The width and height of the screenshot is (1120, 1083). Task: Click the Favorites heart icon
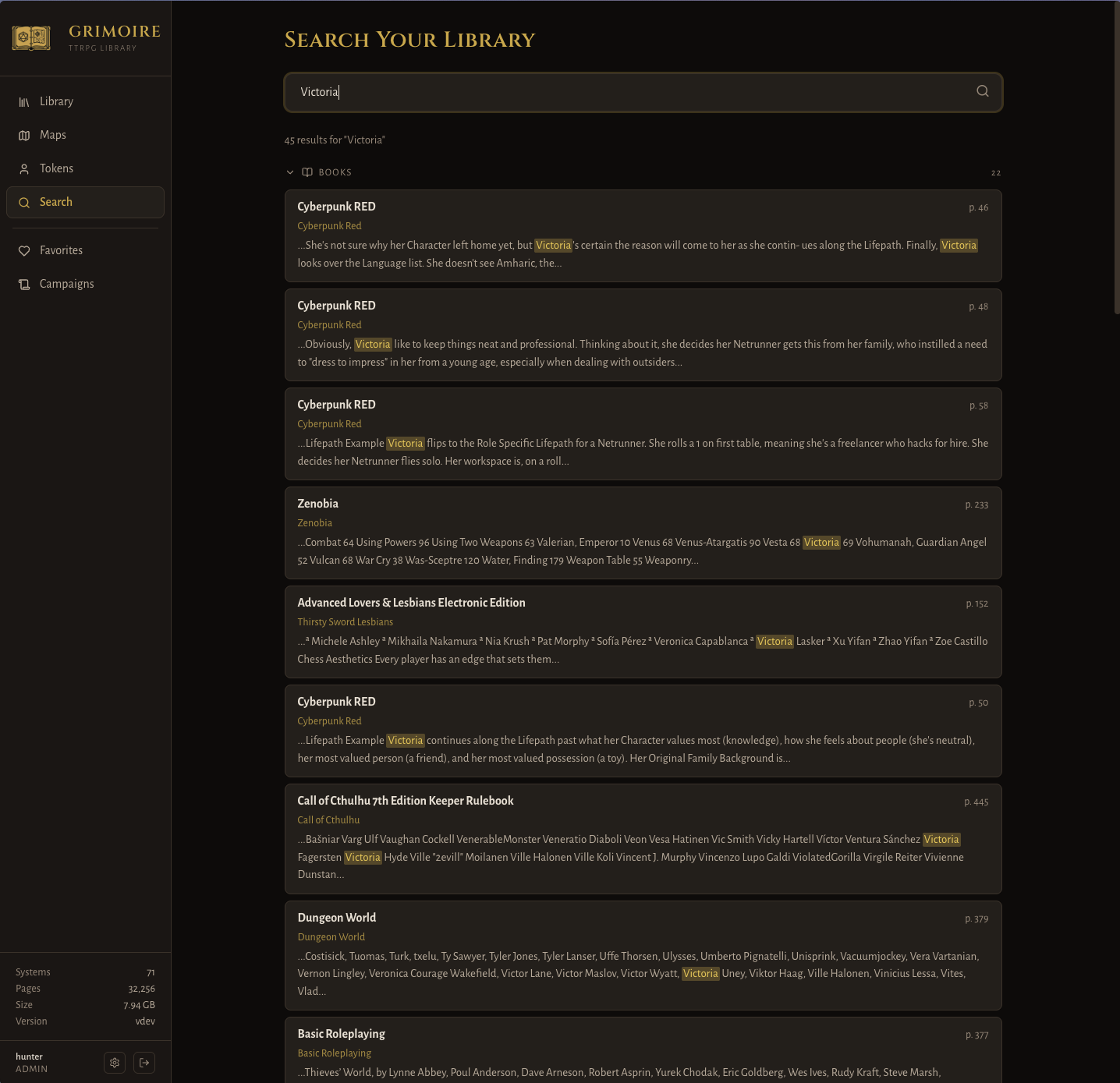24,251
